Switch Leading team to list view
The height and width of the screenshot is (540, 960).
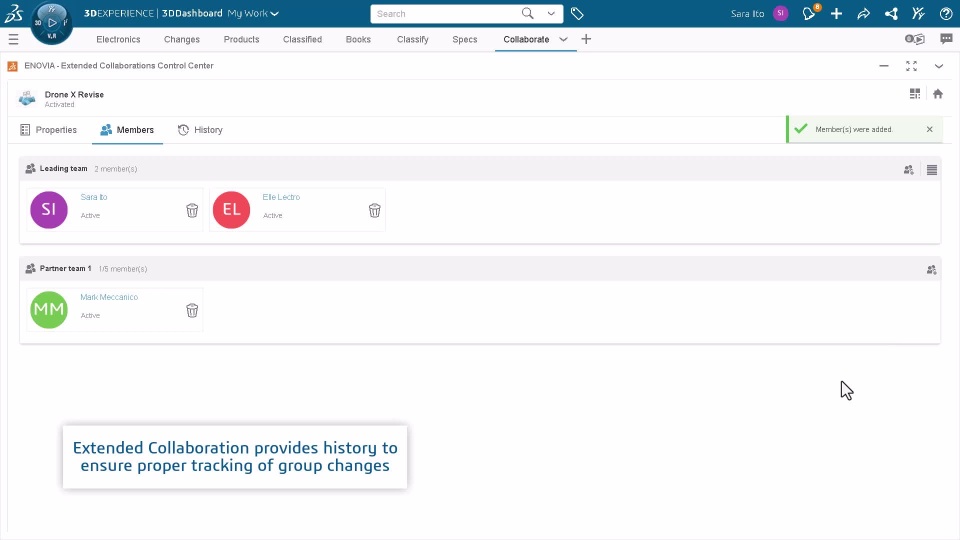click(932, 170)
